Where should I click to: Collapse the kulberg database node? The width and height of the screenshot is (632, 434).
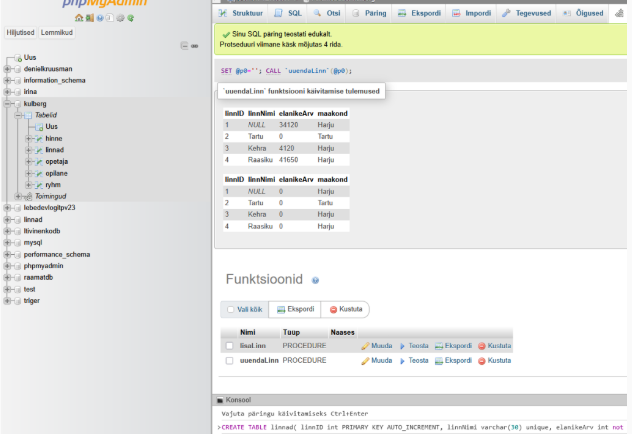tap(8, 103)
